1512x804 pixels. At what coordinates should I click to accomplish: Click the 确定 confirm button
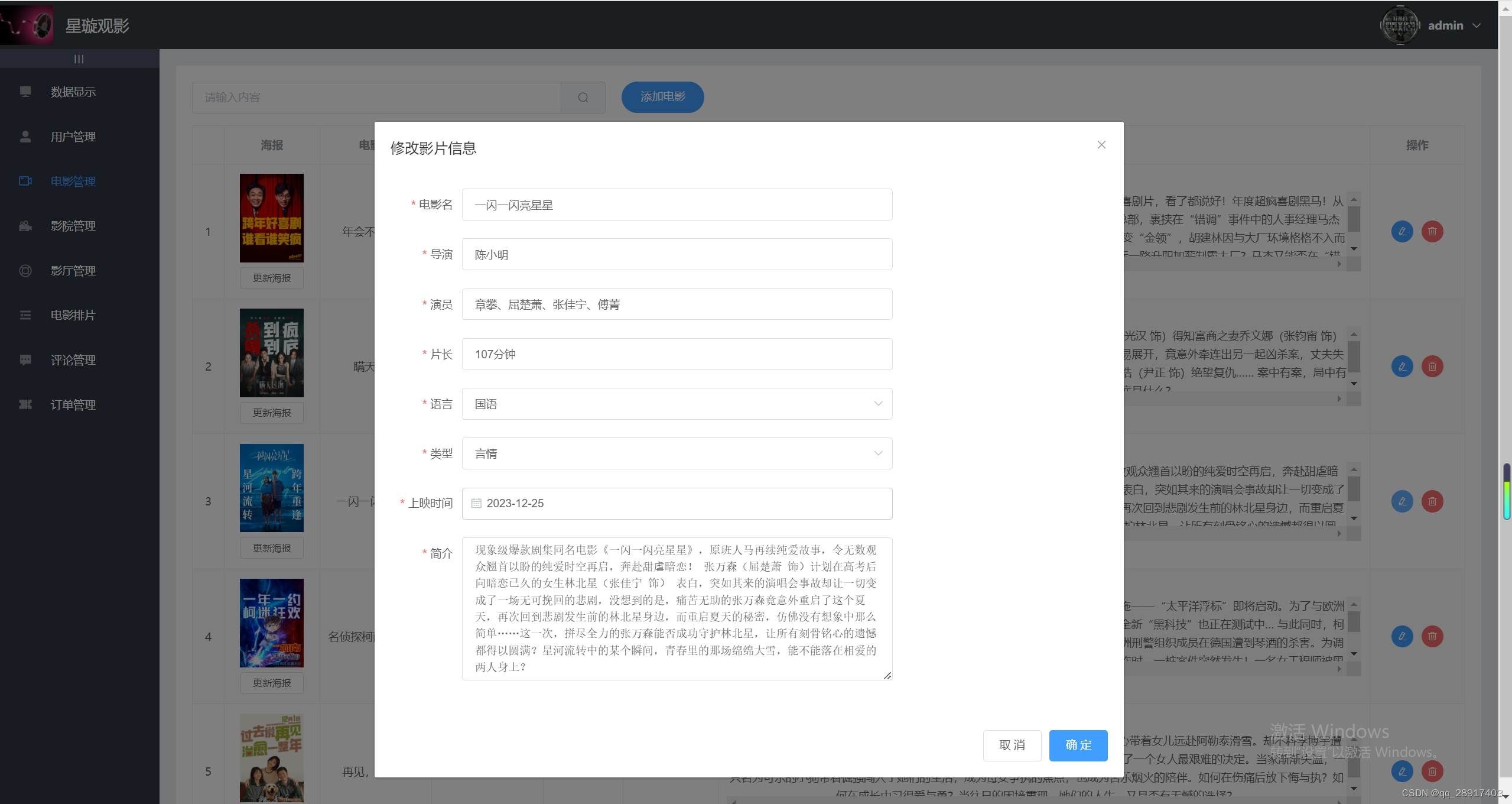coord(1078,745)
